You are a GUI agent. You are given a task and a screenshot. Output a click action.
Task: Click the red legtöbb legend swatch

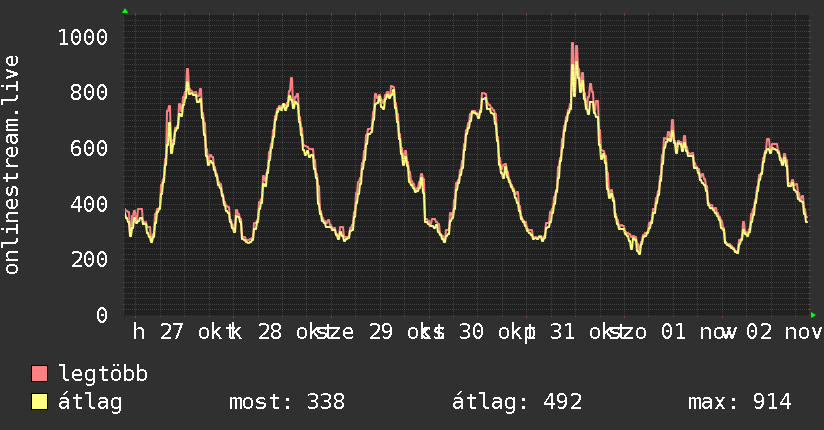(x=39, y=374)
